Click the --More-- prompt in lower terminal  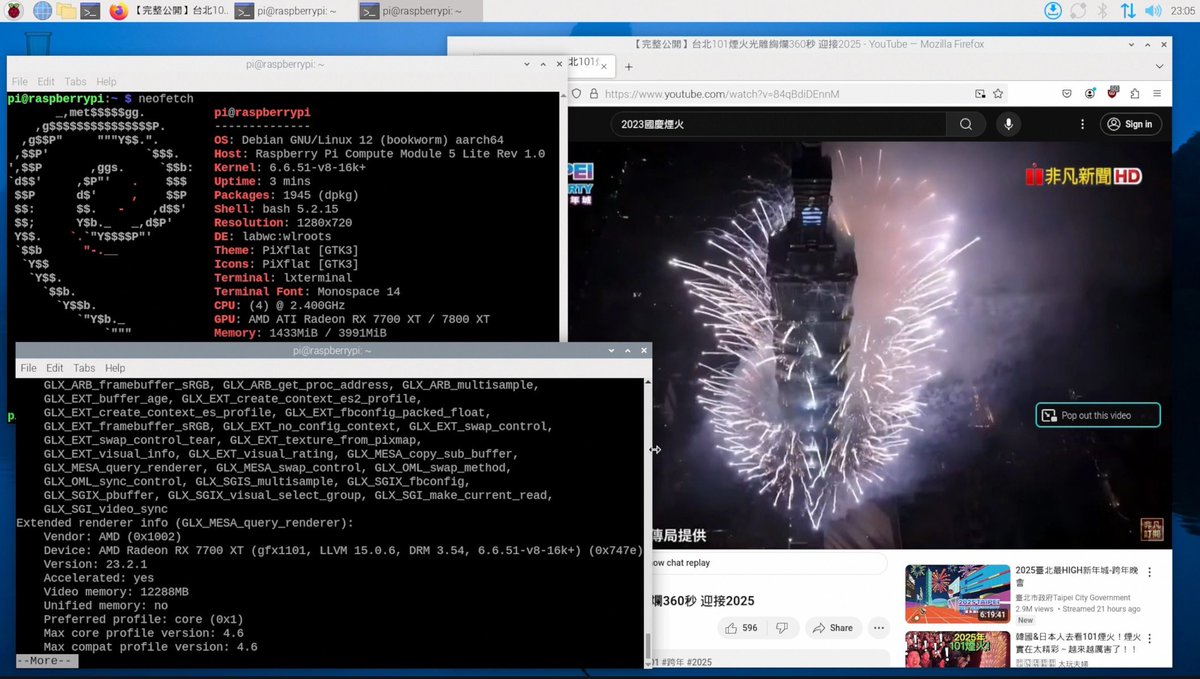[x=46, y=661]
